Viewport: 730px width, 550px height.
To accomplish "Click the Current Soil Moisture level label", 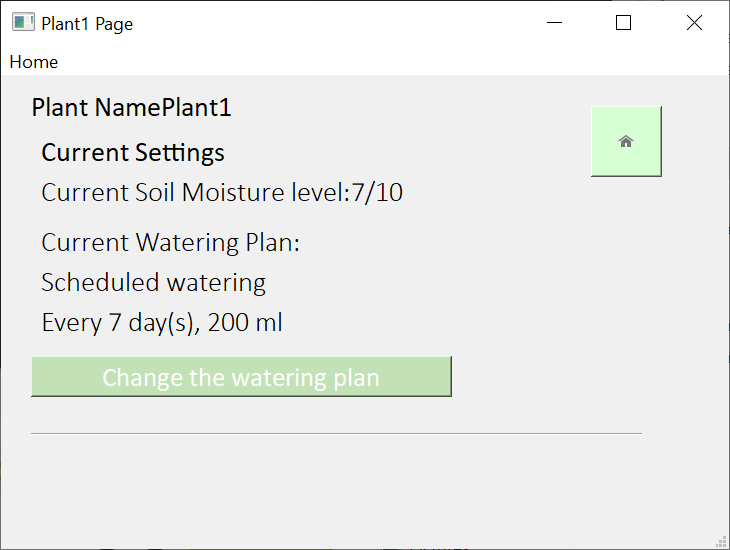I will tap(195, 192).
